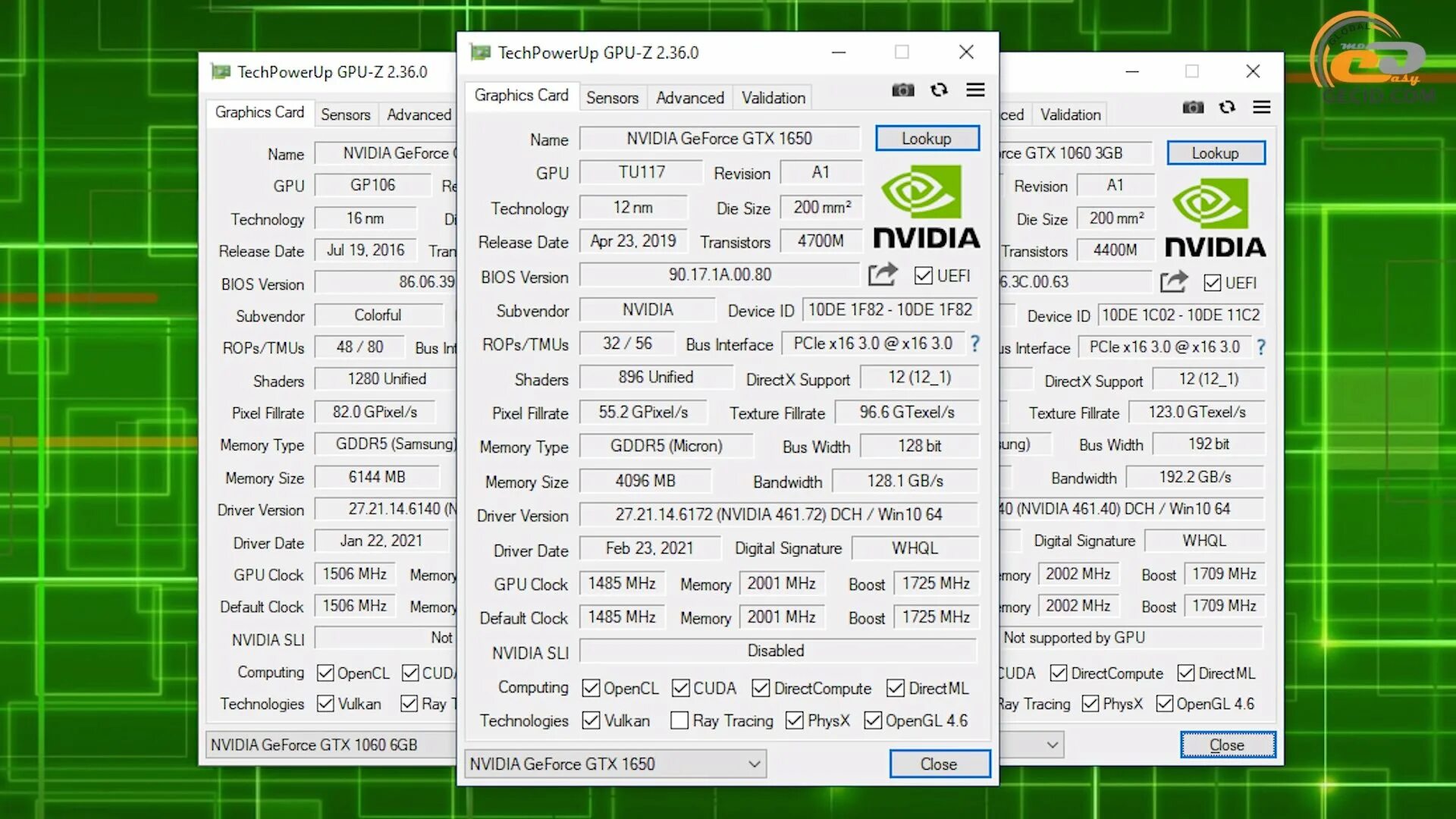Select Graphics Card tab in GTX 1650 window
1456x819 pixels.
522,96
